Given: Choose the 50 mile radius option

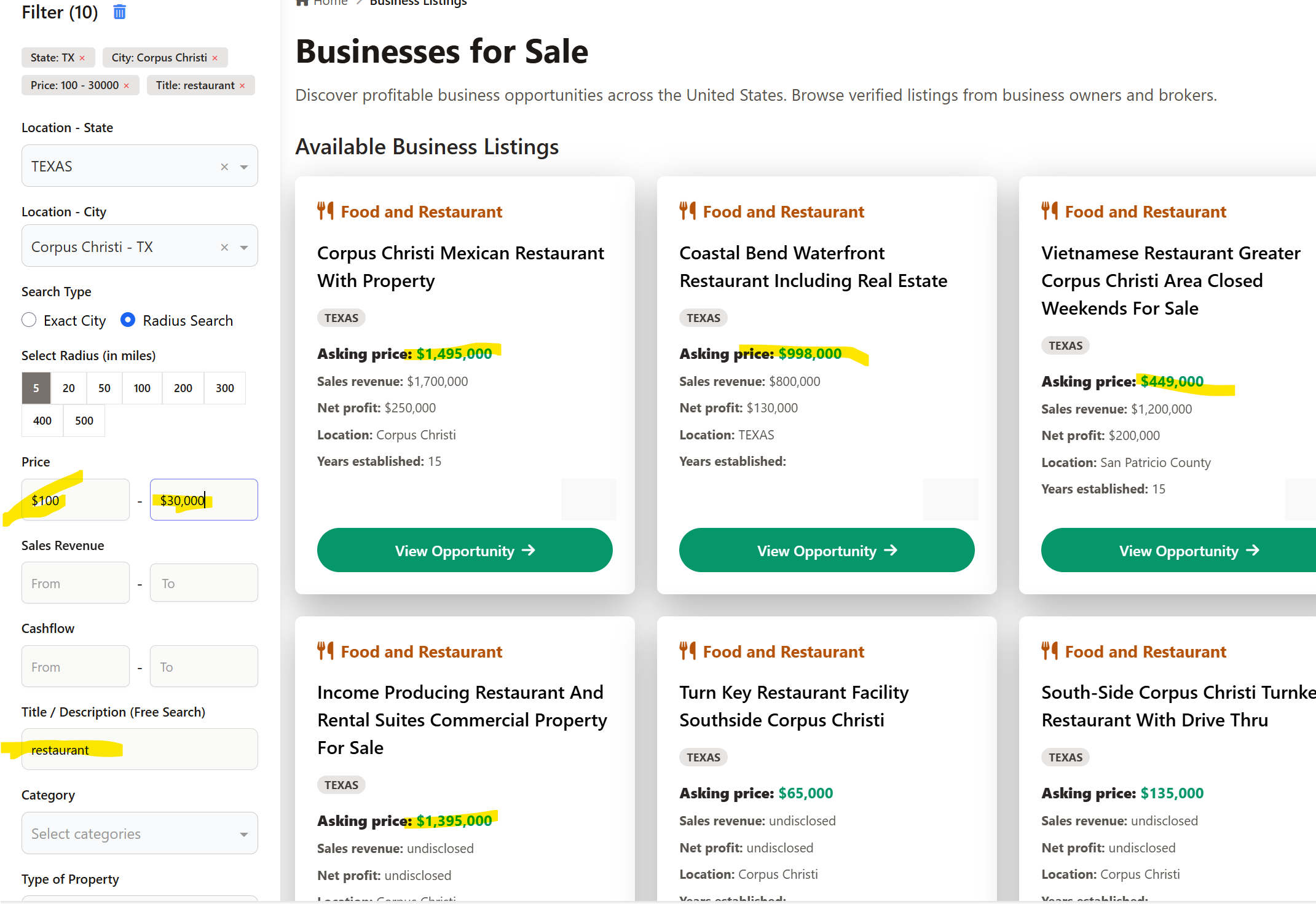Looking at the screenshot, I should coord(104,388).
